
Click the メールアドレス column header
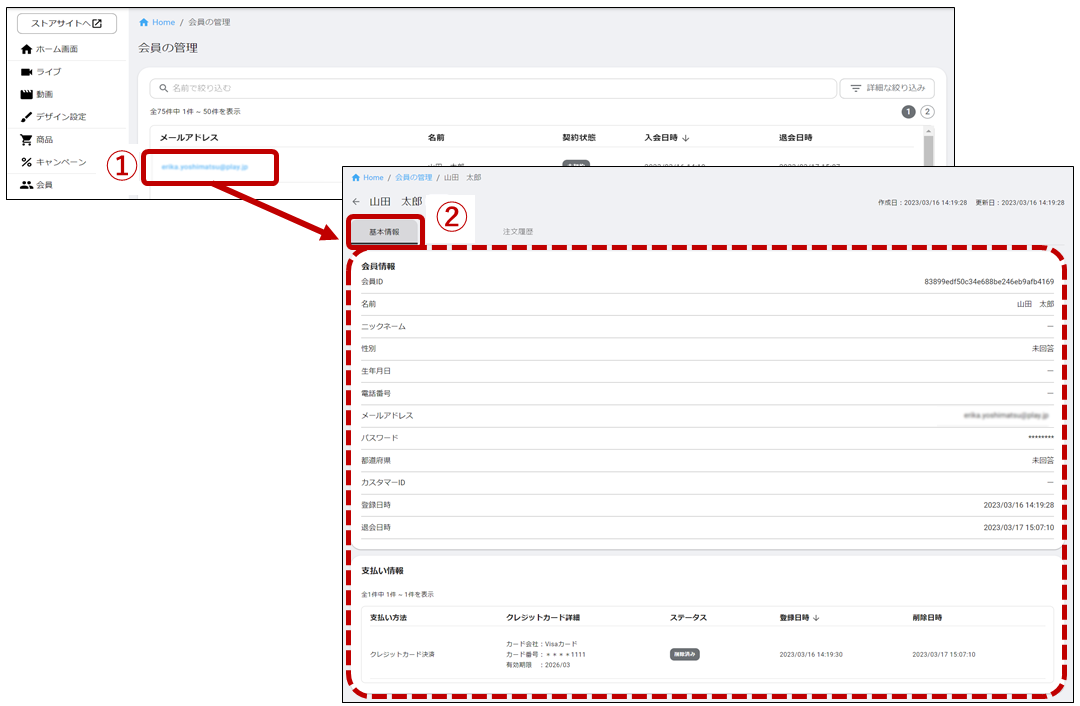(x=189, y=138)
